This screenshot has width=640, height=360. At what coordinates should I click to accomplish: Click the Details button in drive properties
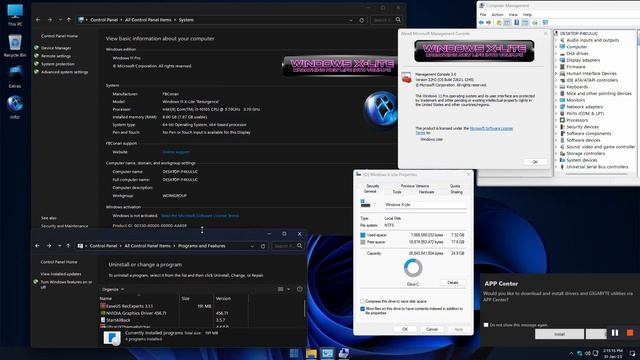[453, 282]
